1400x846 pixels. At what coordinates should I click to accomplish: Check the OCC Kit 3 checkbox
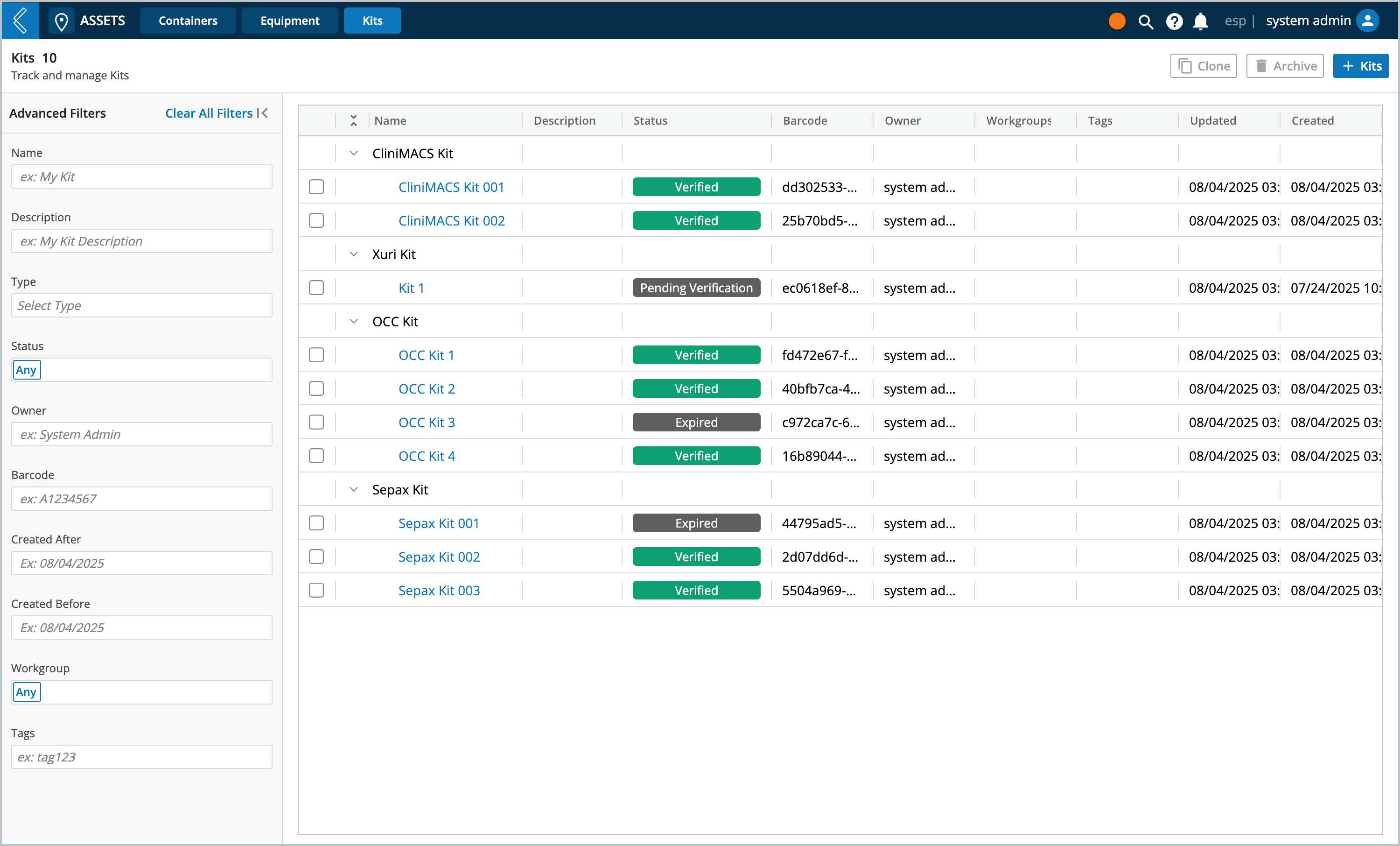(x=316, y=422)
